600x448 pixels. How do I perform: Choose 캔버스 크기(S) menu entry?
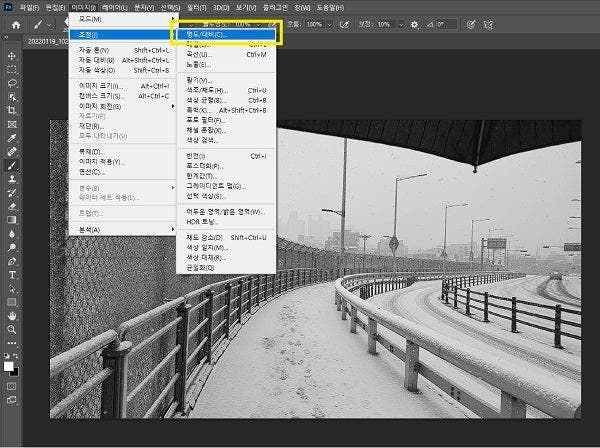tap(122, 96)
